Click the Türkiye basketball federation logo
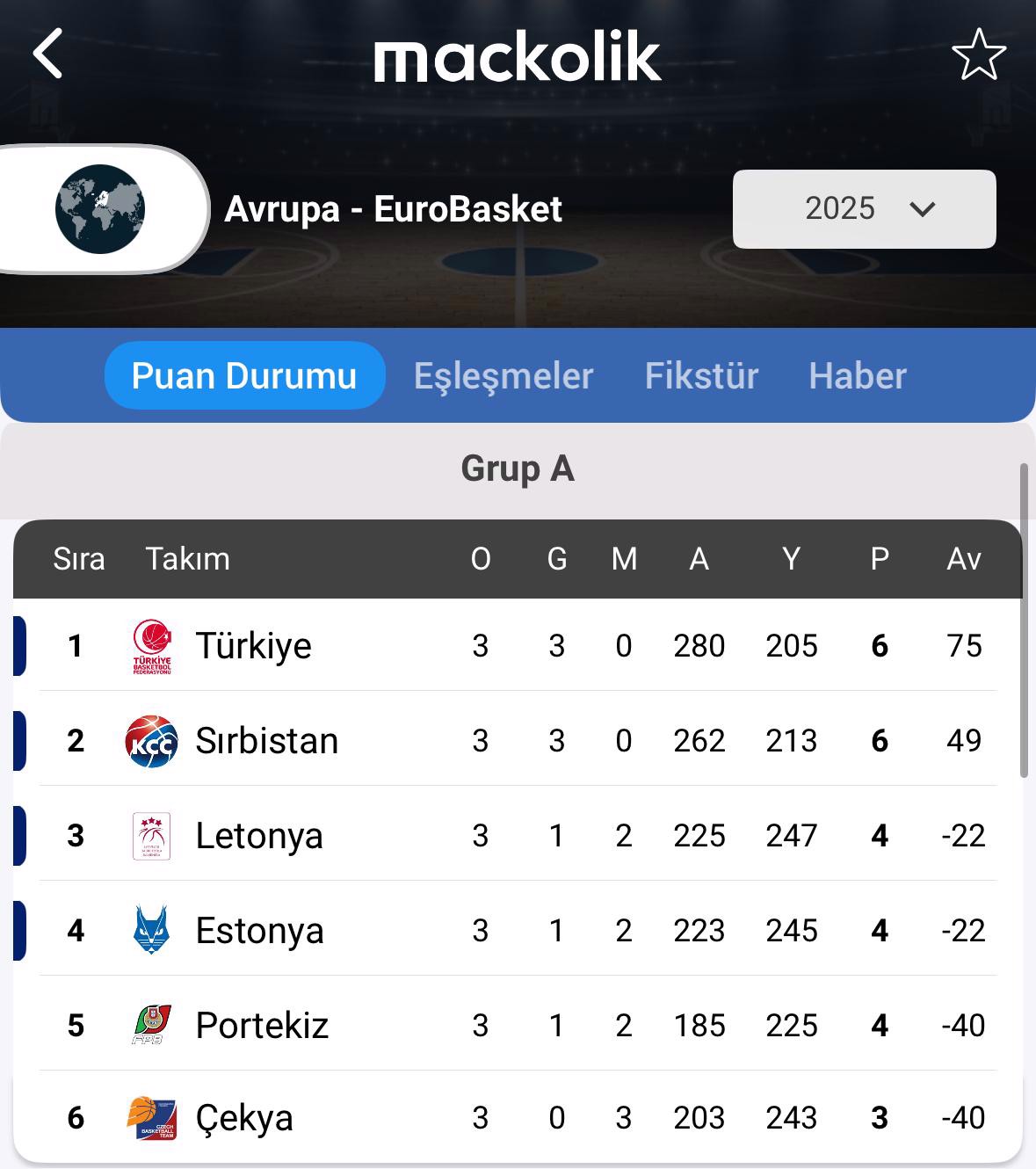Image resolution: width=1036 pixels, height=1169 pixels. (x=152, y=646)
